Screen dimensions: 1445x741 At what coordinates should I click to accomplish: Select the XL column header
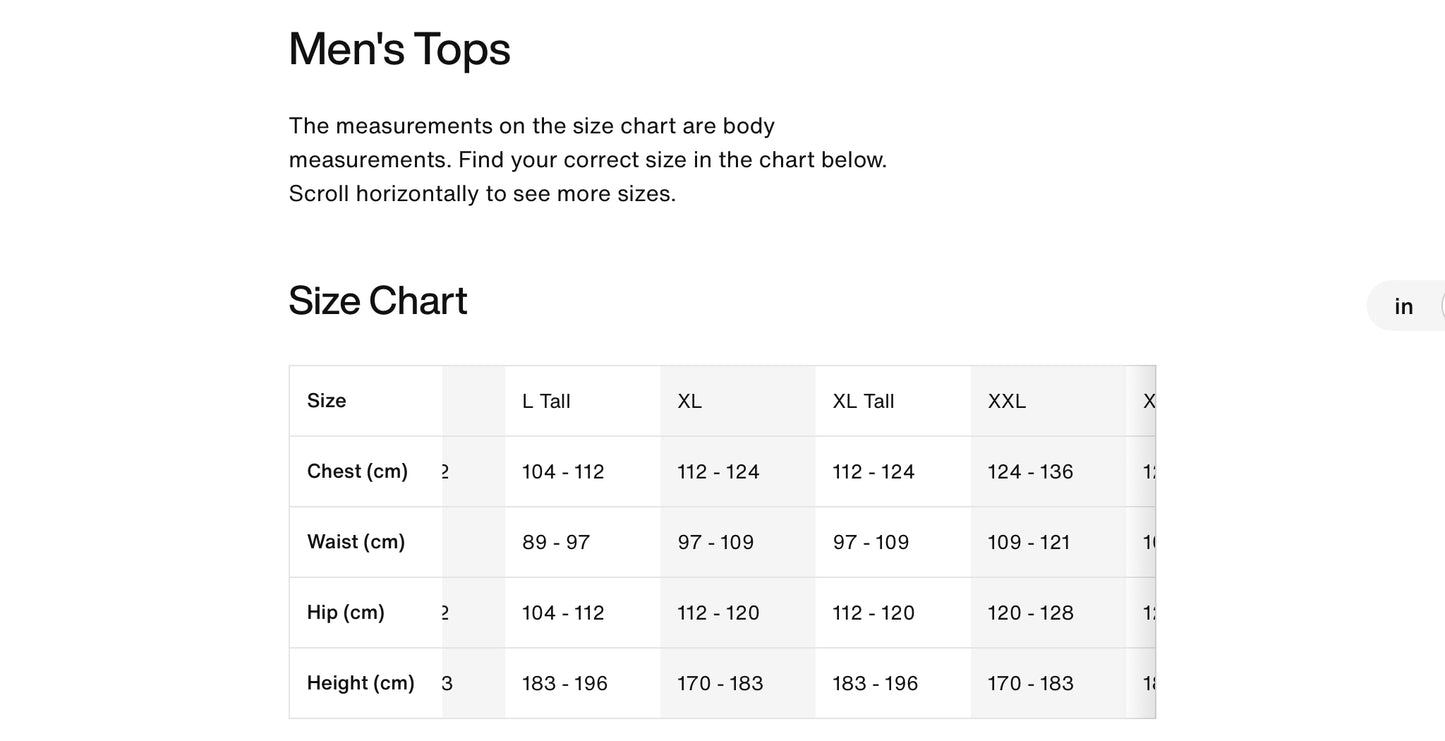(x=690, y=401)
